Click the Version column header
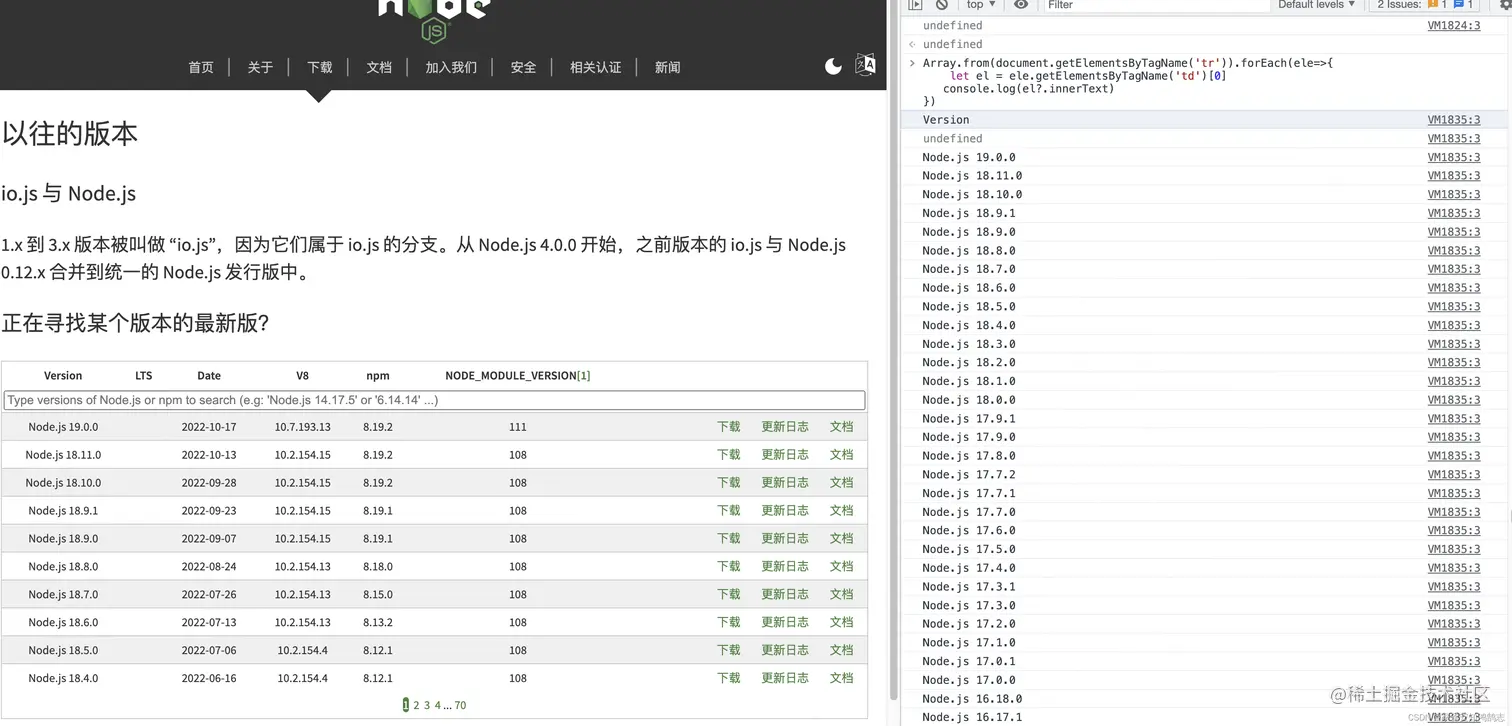The height and width of the screenshot is (726, 1512). (x=63, y=376)
